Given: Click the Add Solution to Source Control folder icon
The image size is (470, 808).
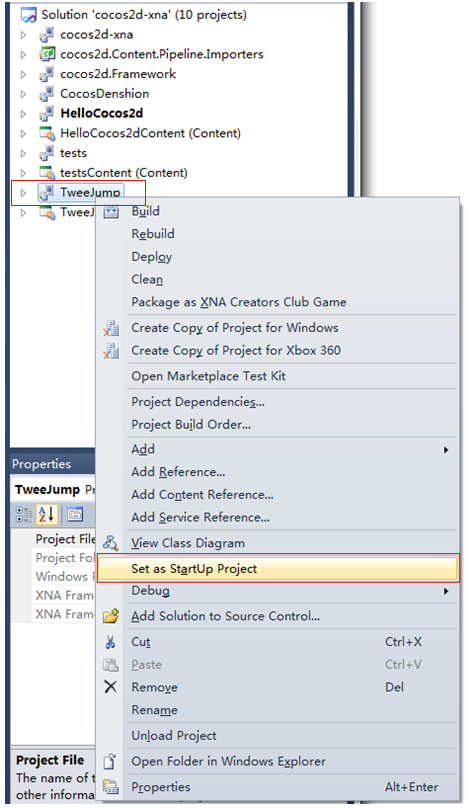Looking at the screenshot, I should pos(111,616).
